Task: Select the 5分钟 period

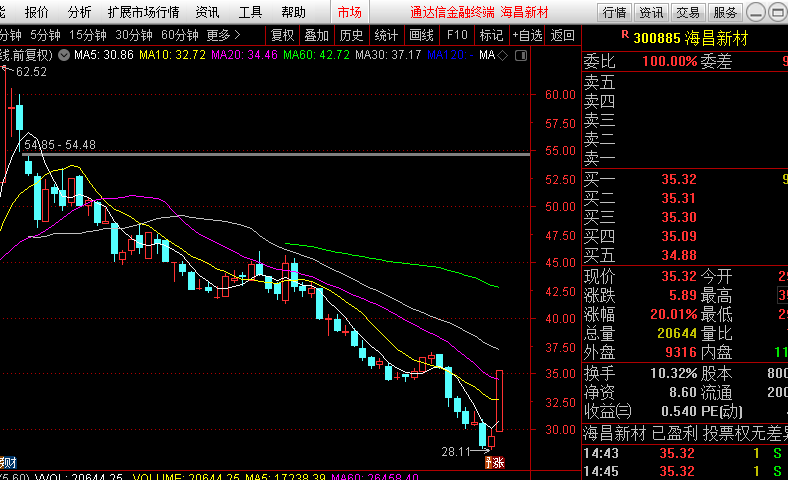Action: [45, 35]
